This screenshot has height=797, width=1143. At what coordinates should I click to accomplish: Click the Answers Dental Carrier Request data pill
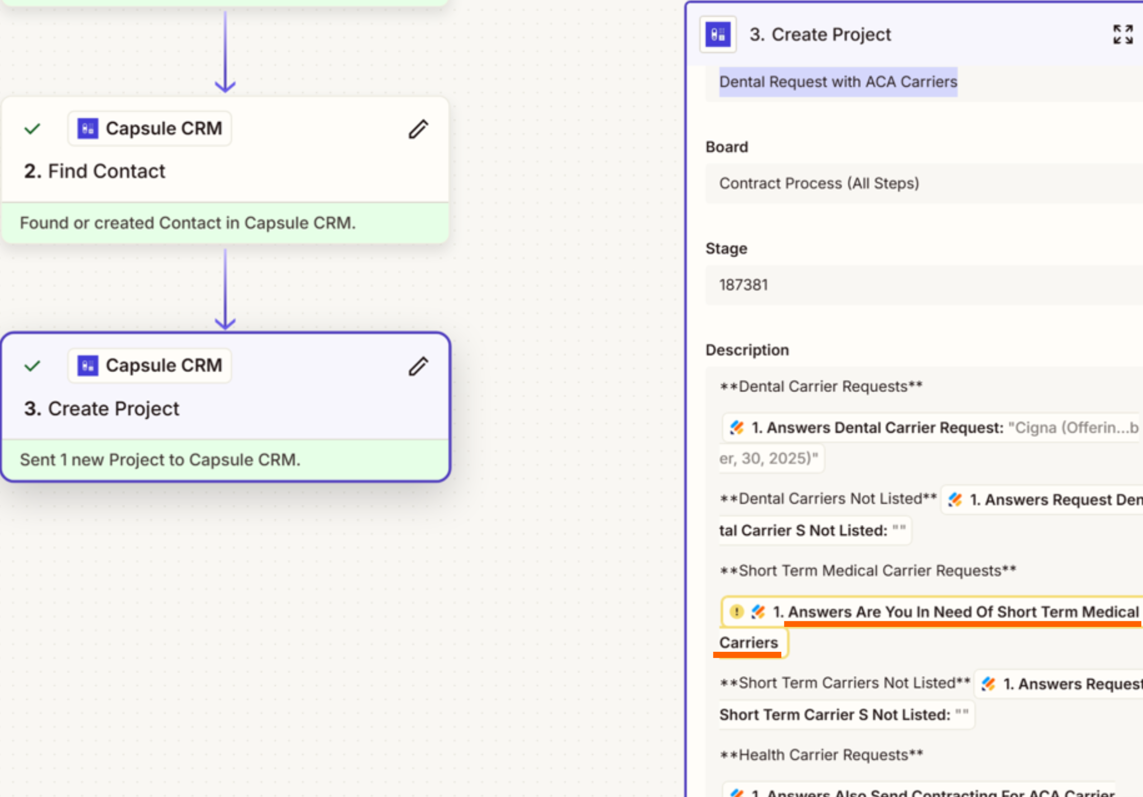tap(930, 428)
